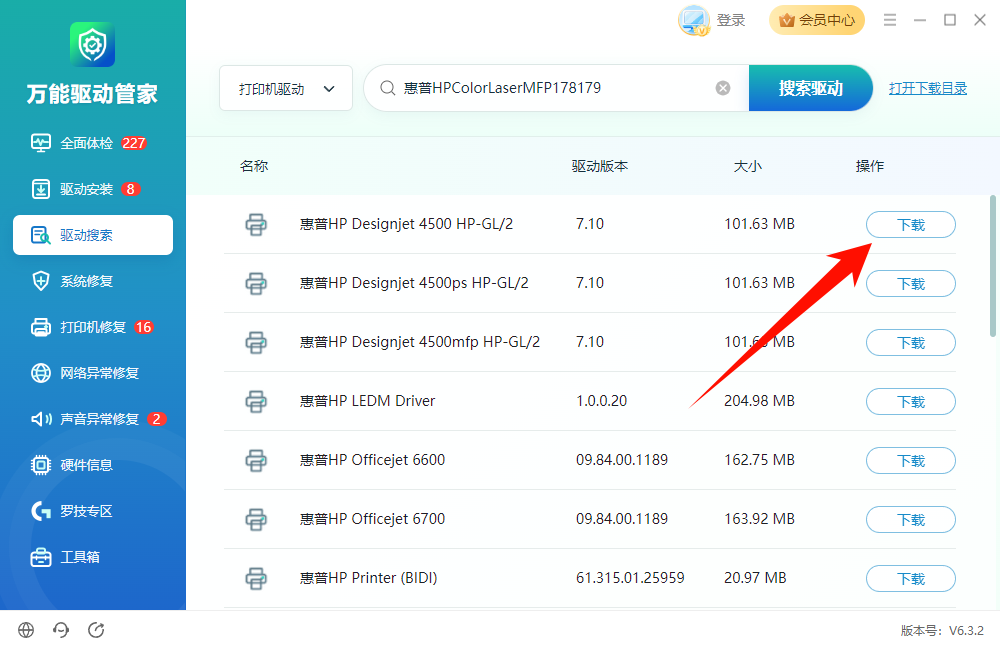Download 惠普HP LEDM Driver
Image resolution: width=1000 pixels, height=650 pixels.
(x=911, y=401)
